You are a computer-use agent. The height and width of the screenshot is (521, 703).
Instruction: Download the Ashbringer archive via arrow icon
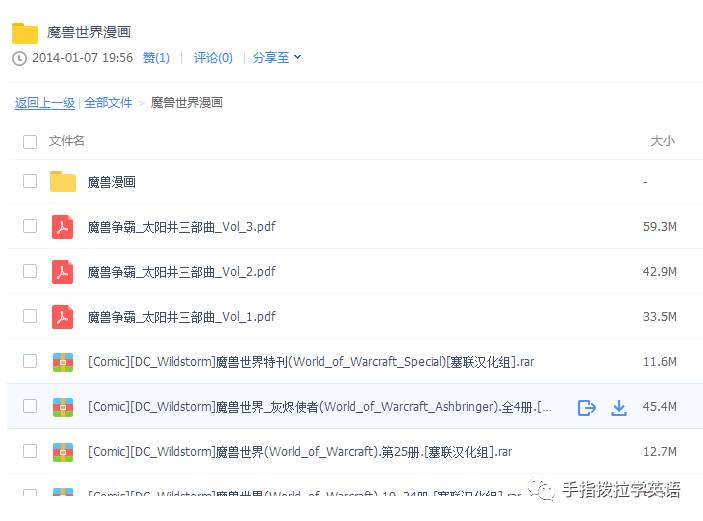[619, 408]
